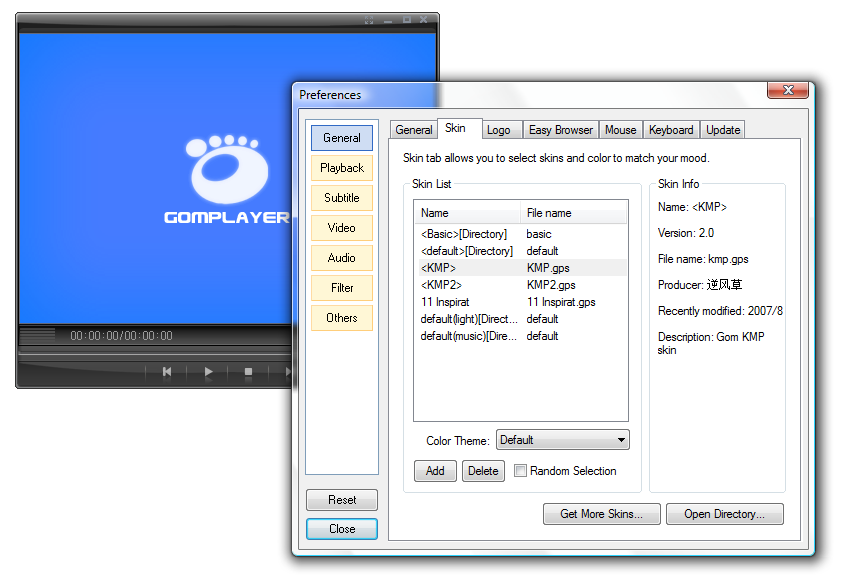The height and width of the screenshot is (575, 854).
Task: Open the Subtitle settings category
Action: click(x=342, y=198)
